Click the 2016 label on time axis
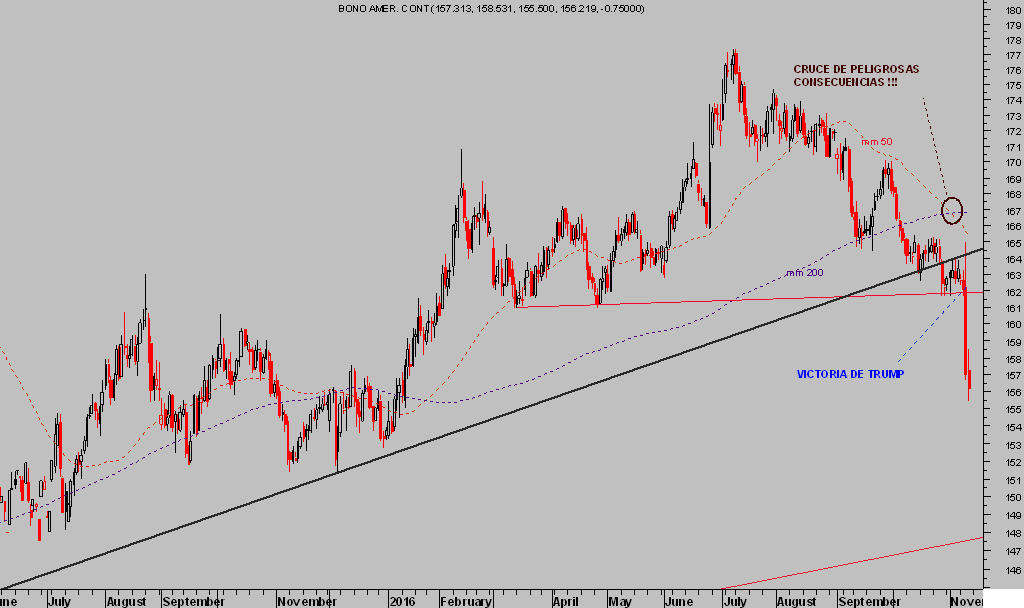Viewport: 1024px width, 608px height. (x=402, y=602)
